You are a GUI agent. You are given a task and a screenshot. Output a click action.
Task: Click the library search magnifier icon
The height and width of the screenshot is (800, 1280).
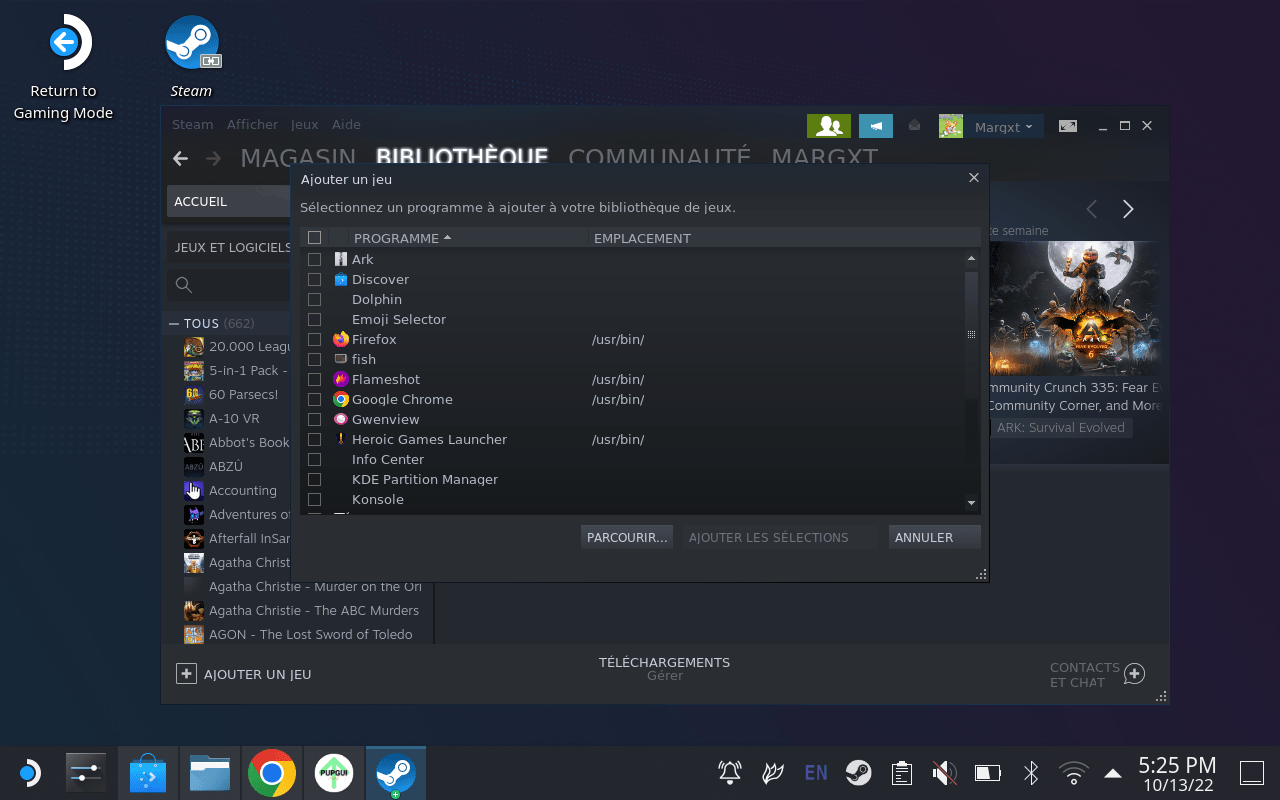click(183, 285)
